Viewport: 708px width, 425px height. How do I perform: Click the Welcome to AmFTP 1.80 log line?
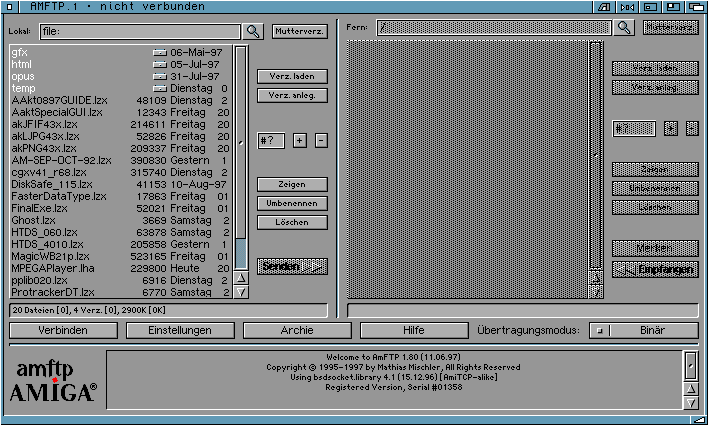click(x=393, y=357)
